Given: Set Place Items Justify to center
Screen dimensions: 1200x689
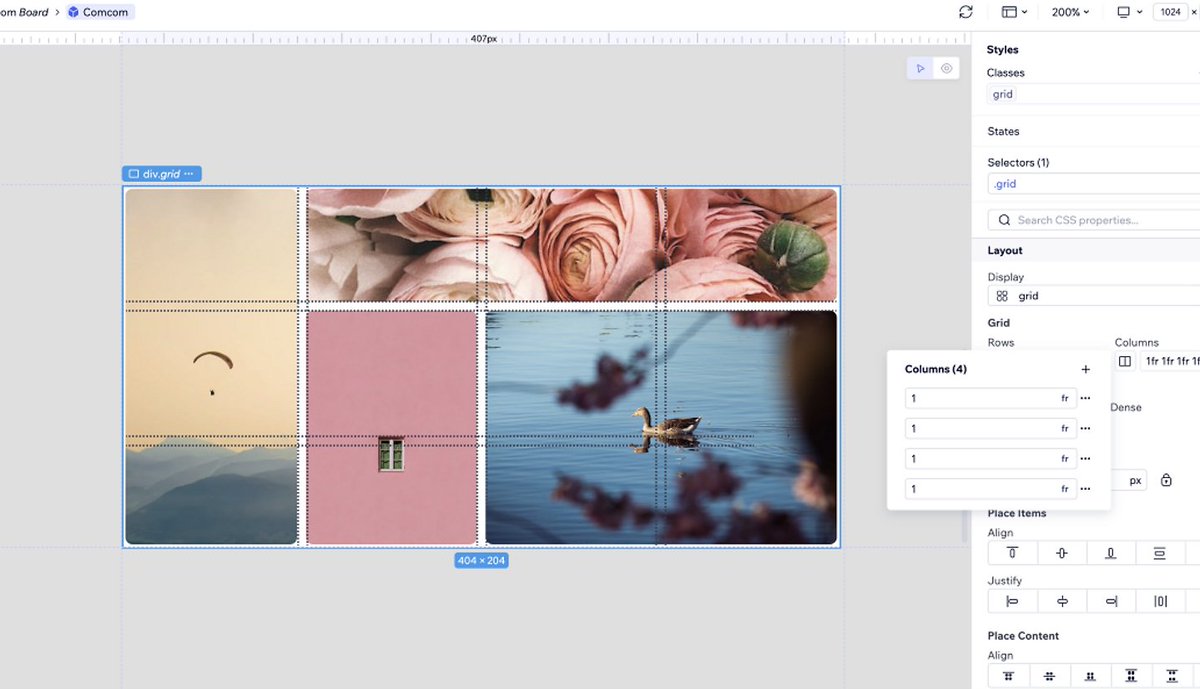Looking at the screenshot, I should pos(1062,601).
